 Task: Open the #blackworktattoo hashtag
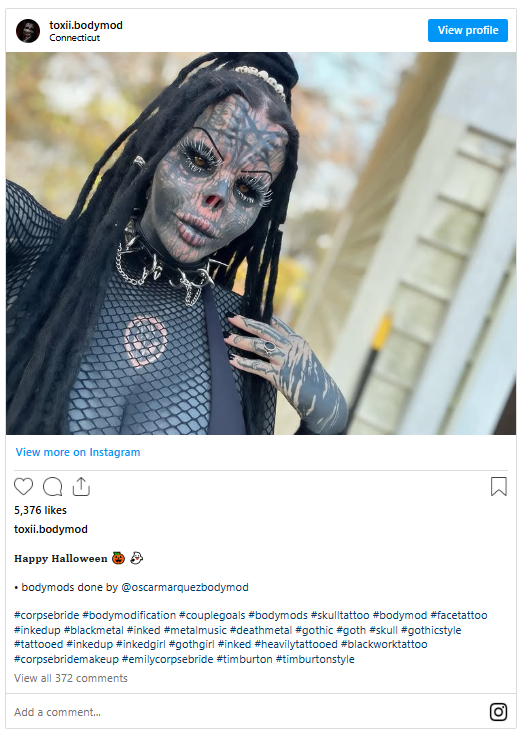[384, 644]
